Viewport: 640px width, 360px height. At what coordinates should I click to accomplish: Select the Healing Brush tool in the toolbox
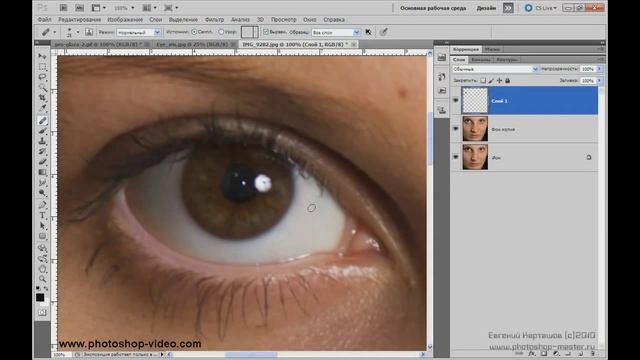42,120
